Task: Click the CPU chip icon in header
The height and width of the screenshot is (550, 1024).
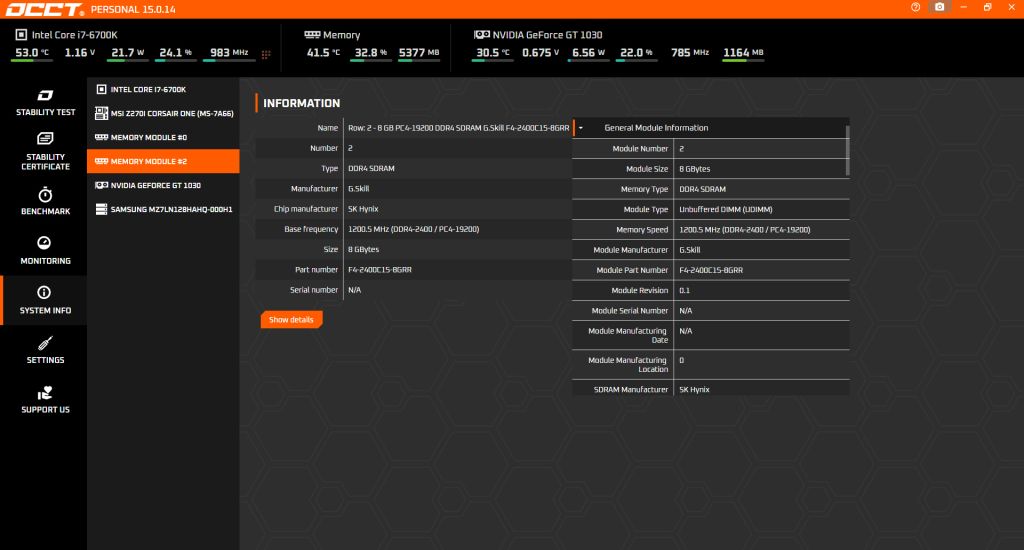Action: pos(21,35)
